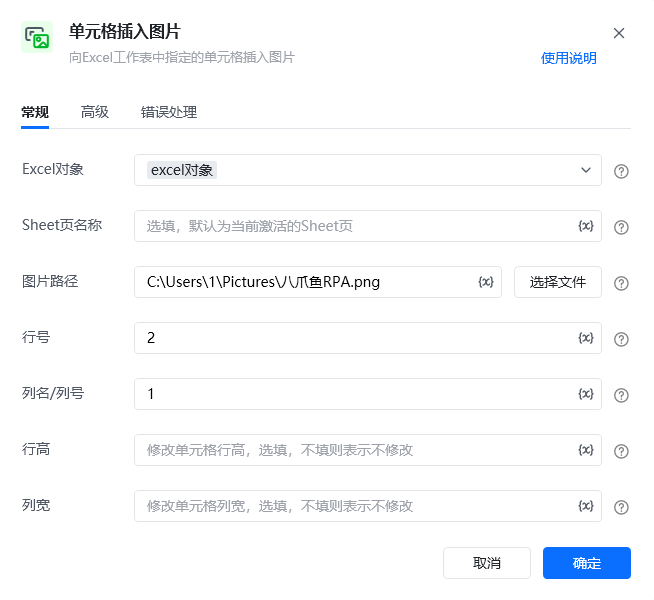Show help for 列宽 field

click(621, 507)
